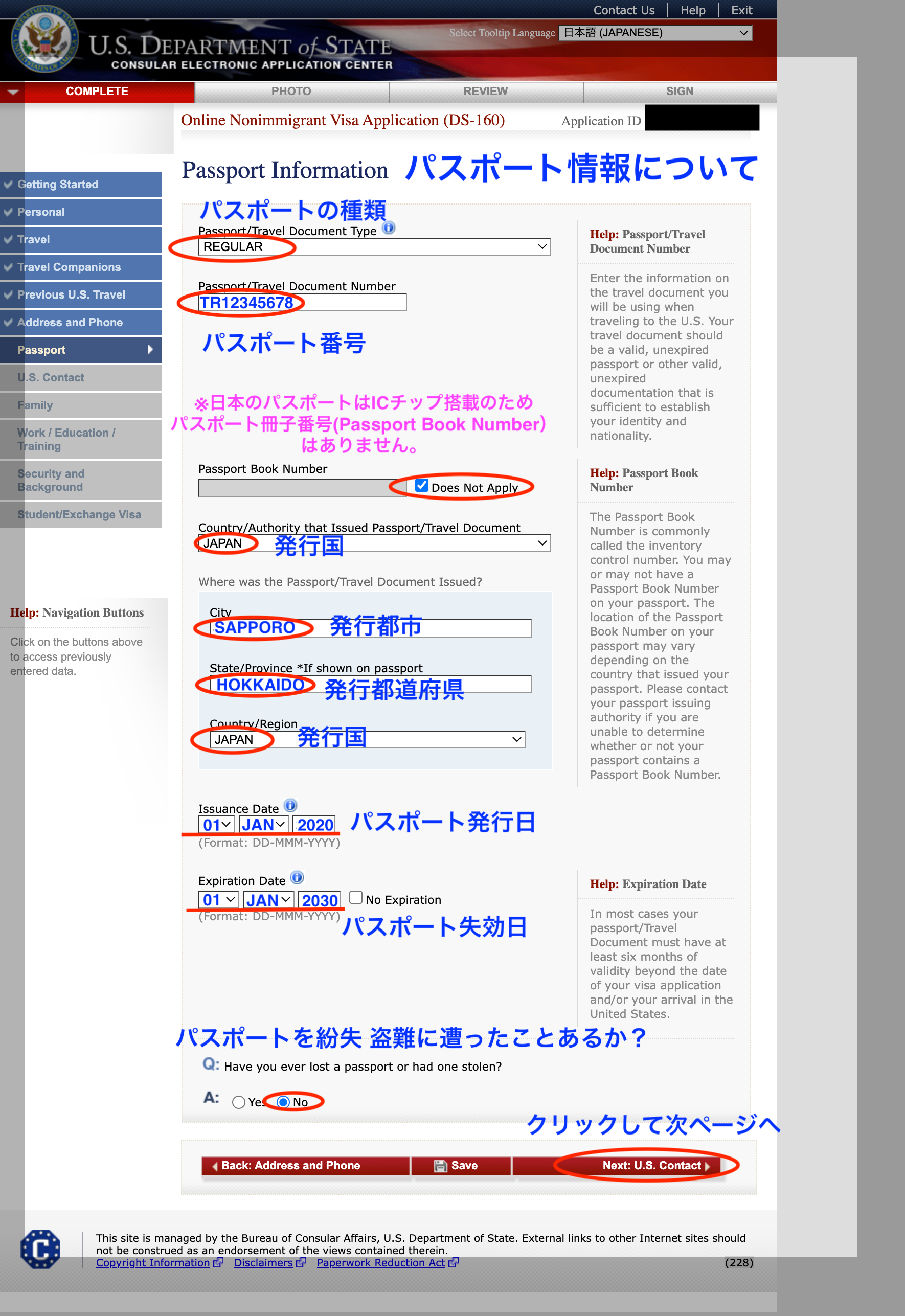This screenshot has width=905, height=1316.
Task: Switch to the REVIEW tab
Action: (485, 92)
